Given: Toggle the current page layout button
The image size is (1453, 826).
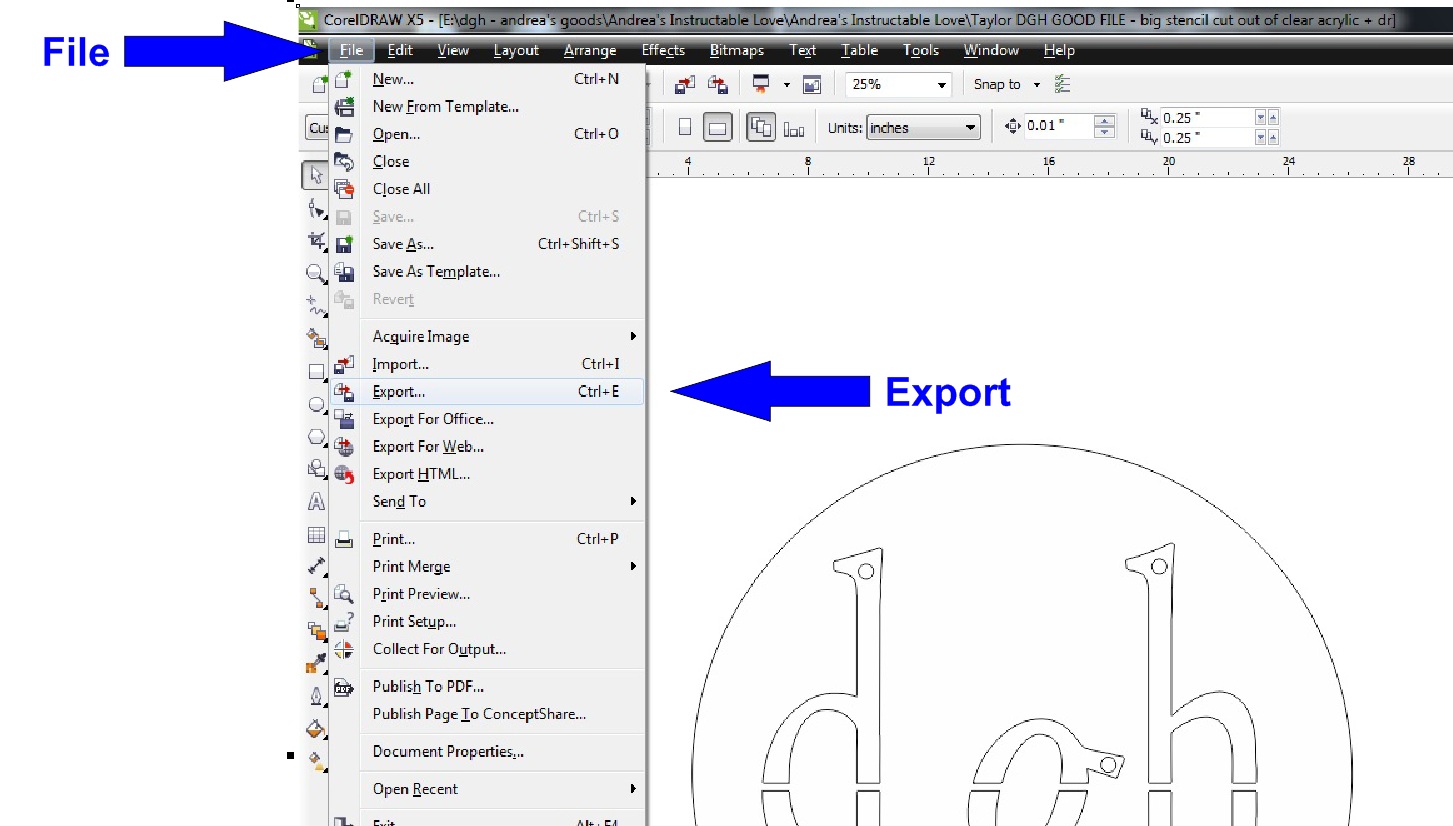Looking at the screenshot, I should [794, 128].
